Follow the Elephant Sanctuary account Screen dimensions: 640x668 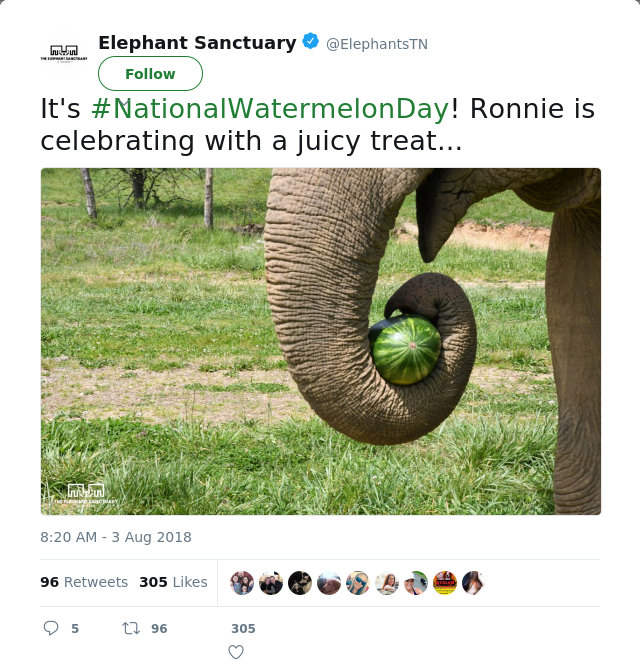point(150,74)
